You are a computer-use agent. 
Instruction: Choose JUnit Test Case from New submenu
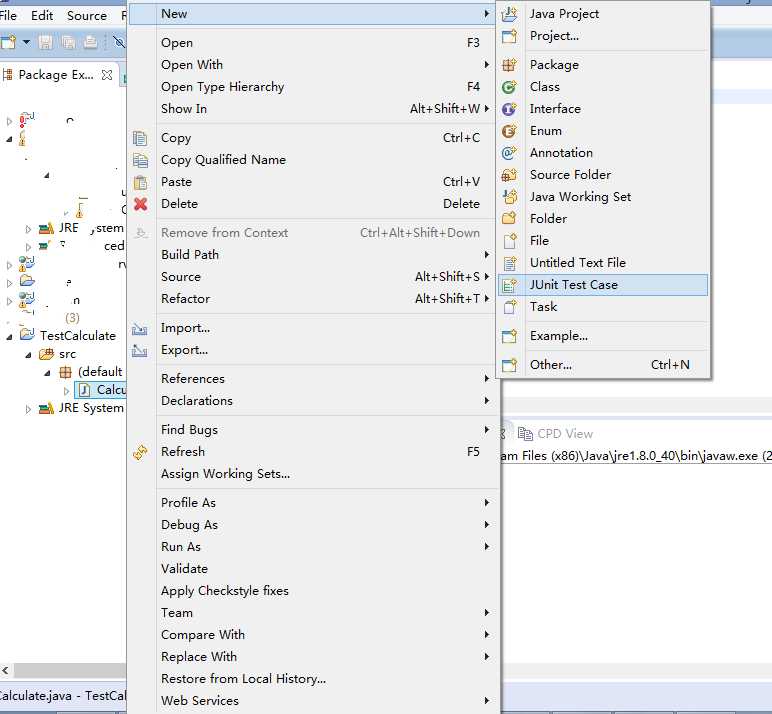pyautogui.click(x=603, y=285)
